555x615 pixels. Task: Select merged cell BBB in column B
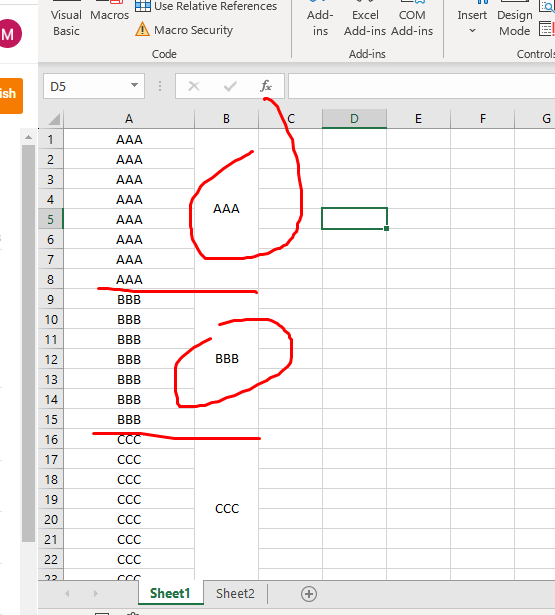click(226, 358)
